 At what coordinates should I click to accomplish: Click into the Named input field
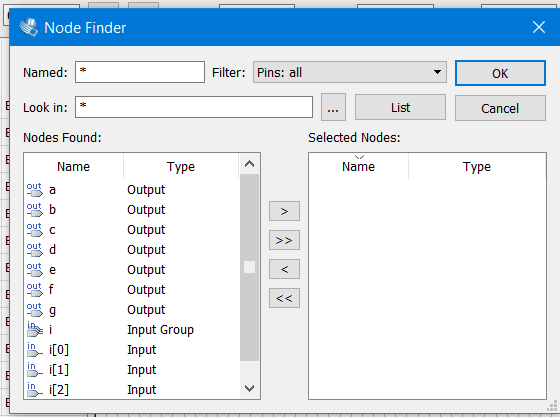(140, 72)
